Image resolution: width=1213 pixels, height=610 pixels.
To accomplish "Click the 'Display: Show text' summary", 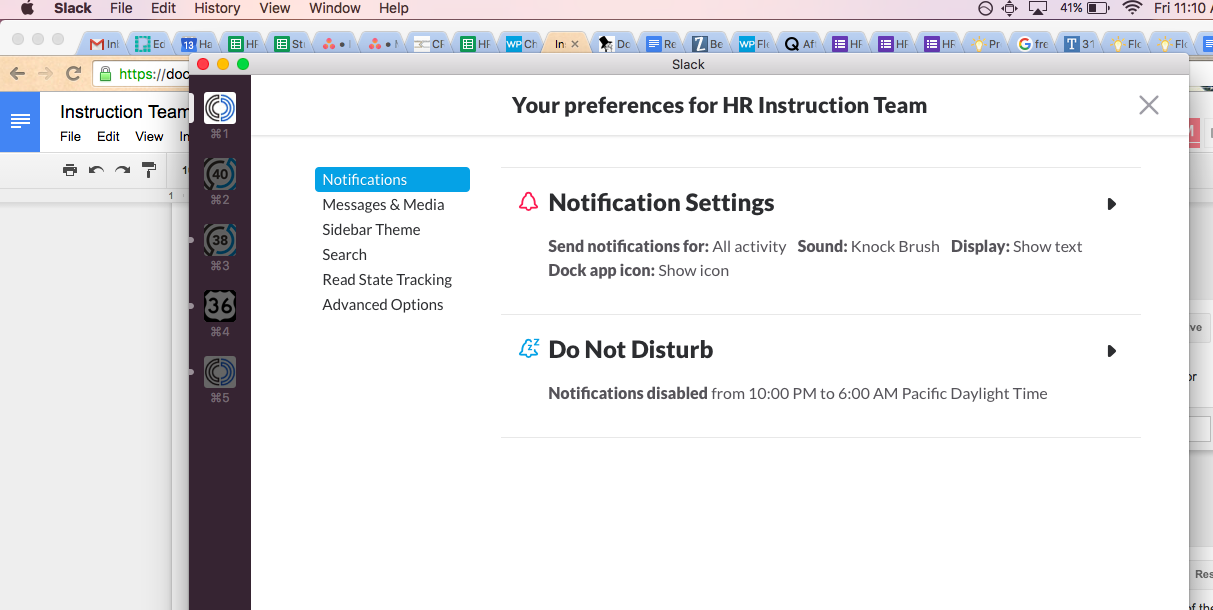I will pyautogui.click(x=1016, y=246).
